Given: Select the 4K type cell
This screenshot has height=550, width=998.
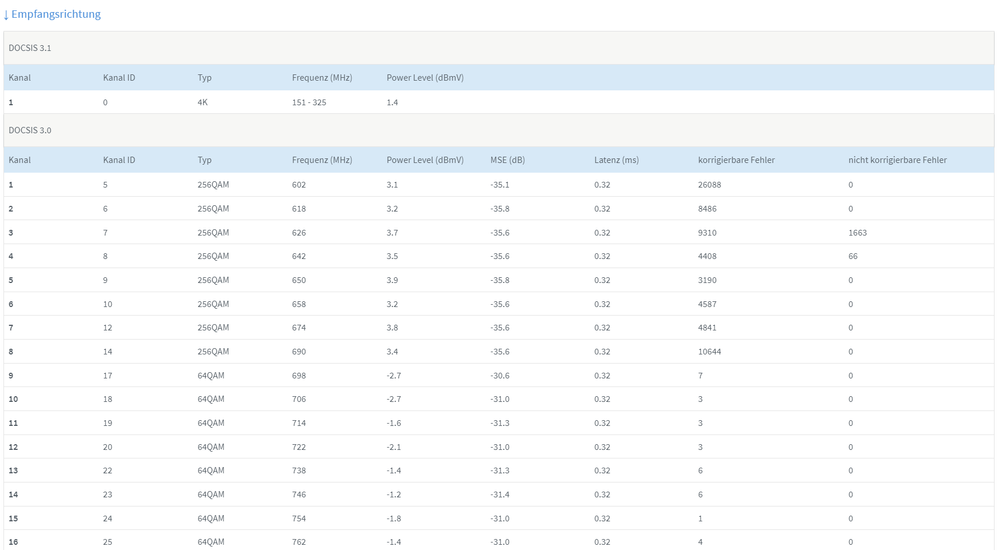Looking at the screenshot, I should tap(202, 102).
